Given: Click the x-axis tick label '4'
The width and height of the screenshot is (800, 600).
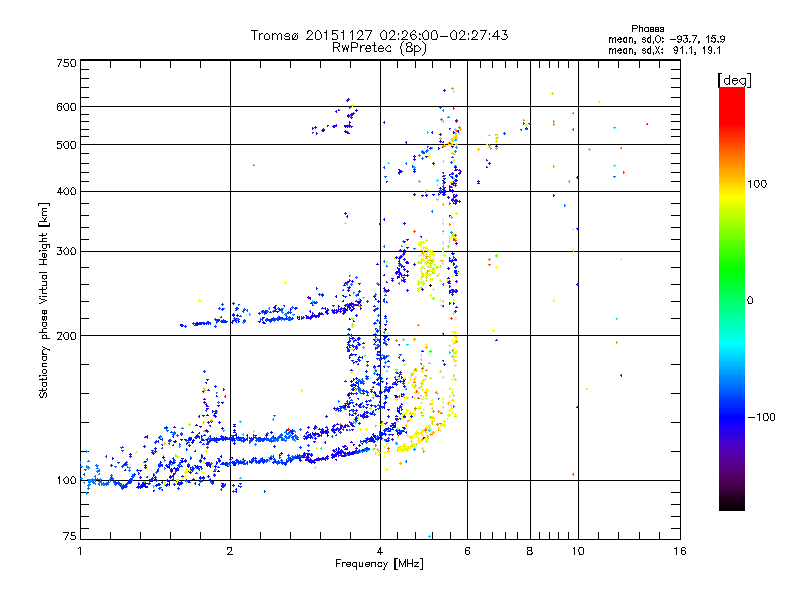Looking at the screenshot, I should (380, 551).
